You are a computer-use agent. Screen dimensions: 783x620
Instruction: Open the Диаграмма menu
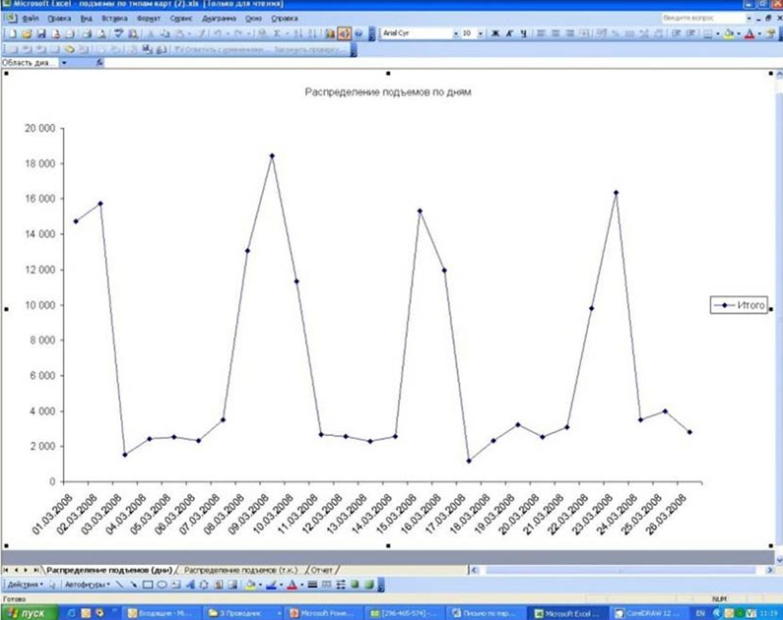tap(218, 18)
